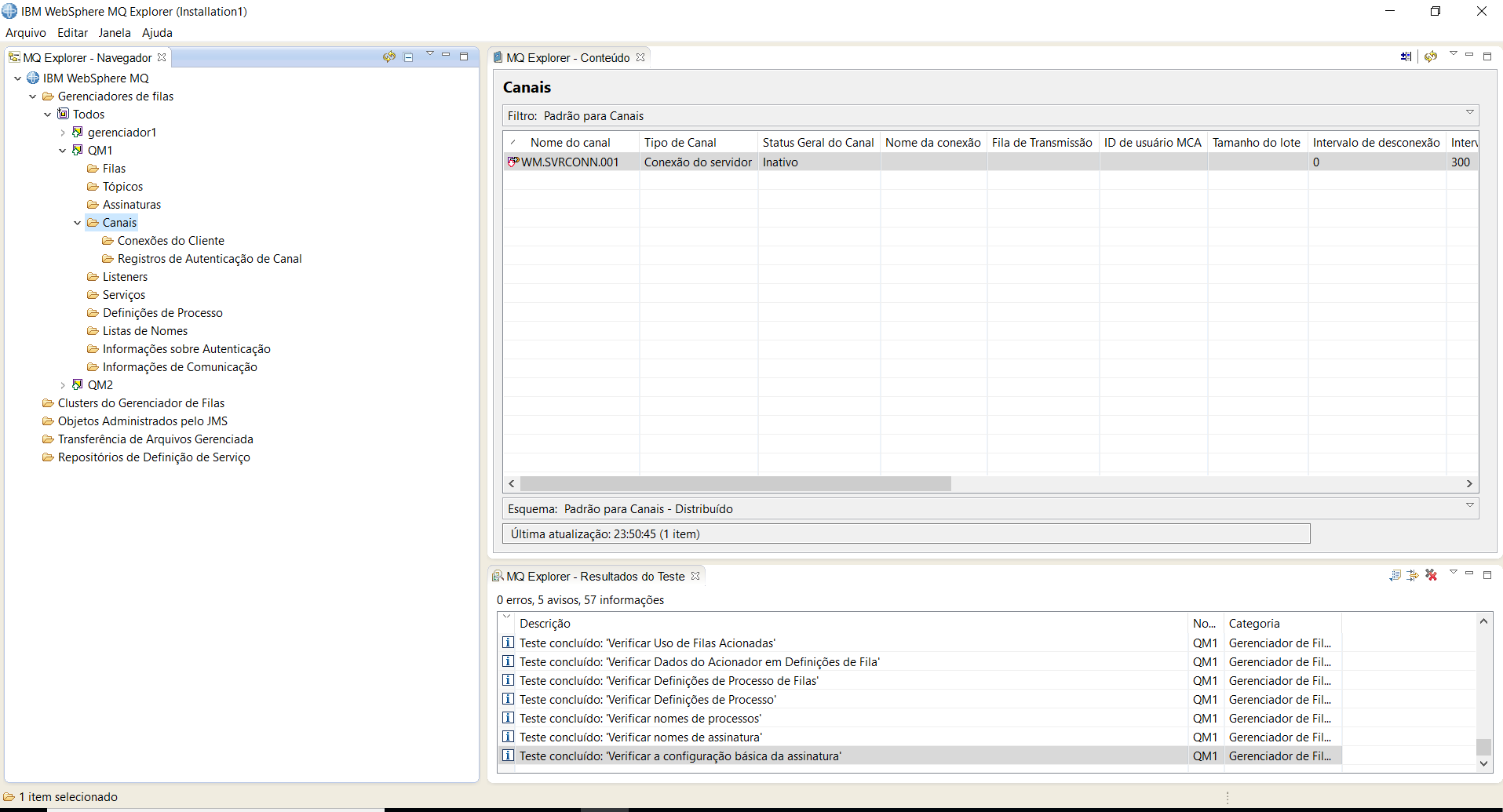The width and height of the screenshot is (1503, 812).
Task: Open Conexões do Cliente folder
Action: pyautogui.click(x=170, y=241)
